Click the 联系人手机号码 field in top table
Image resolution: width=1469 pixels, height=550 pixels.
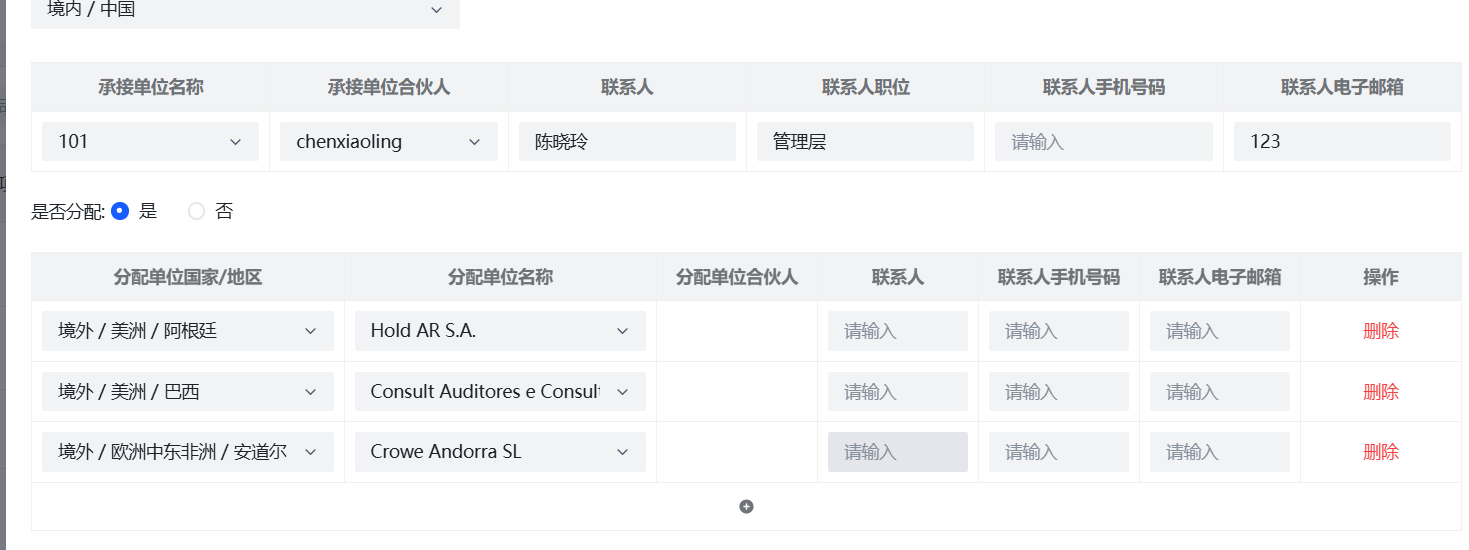point(1103,142)
